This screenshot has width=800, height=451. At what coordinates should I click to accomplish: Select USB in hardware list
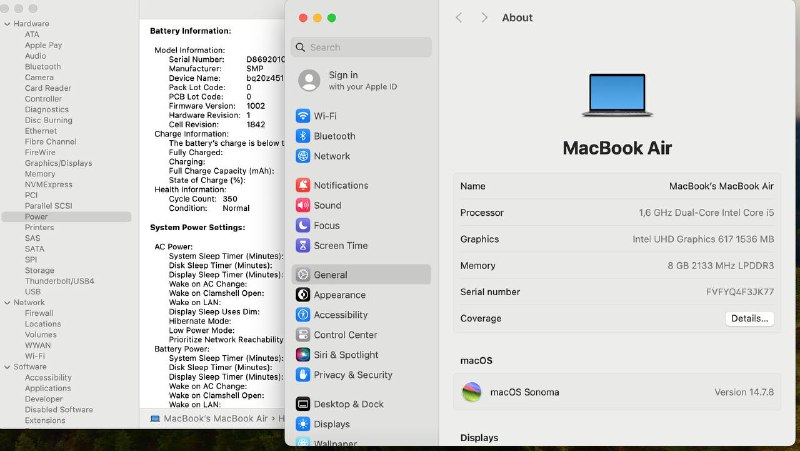tap(33, 291)
